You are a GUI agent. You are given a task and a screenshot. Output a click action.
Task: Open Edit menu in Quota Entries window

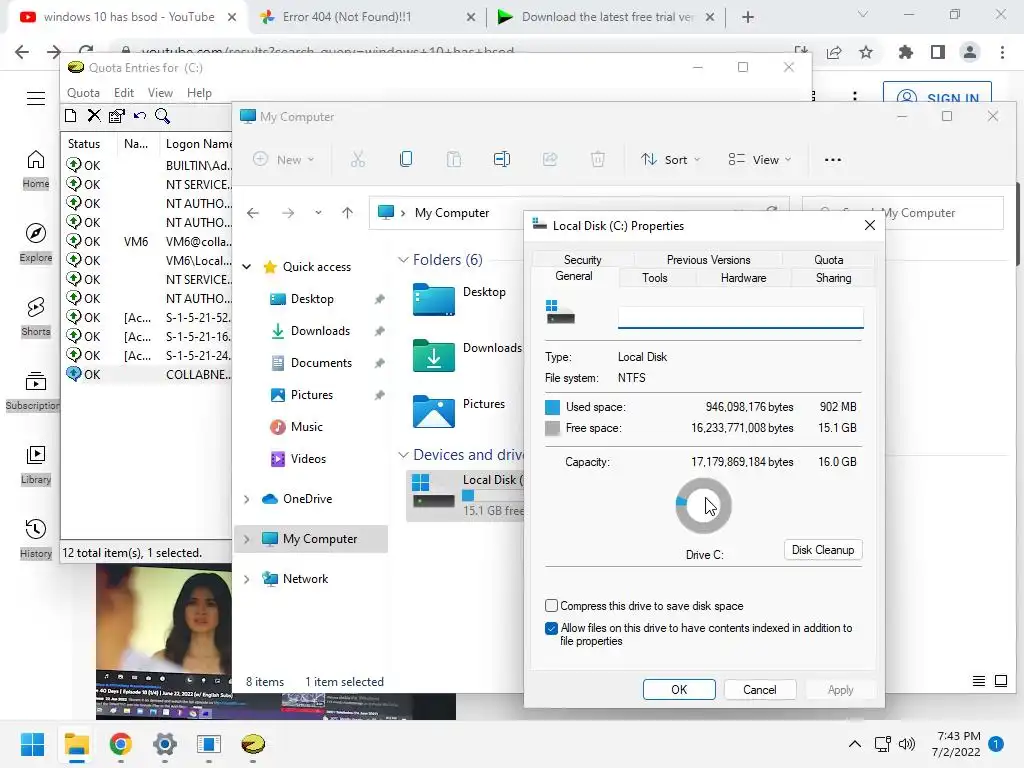pos(123,93)
